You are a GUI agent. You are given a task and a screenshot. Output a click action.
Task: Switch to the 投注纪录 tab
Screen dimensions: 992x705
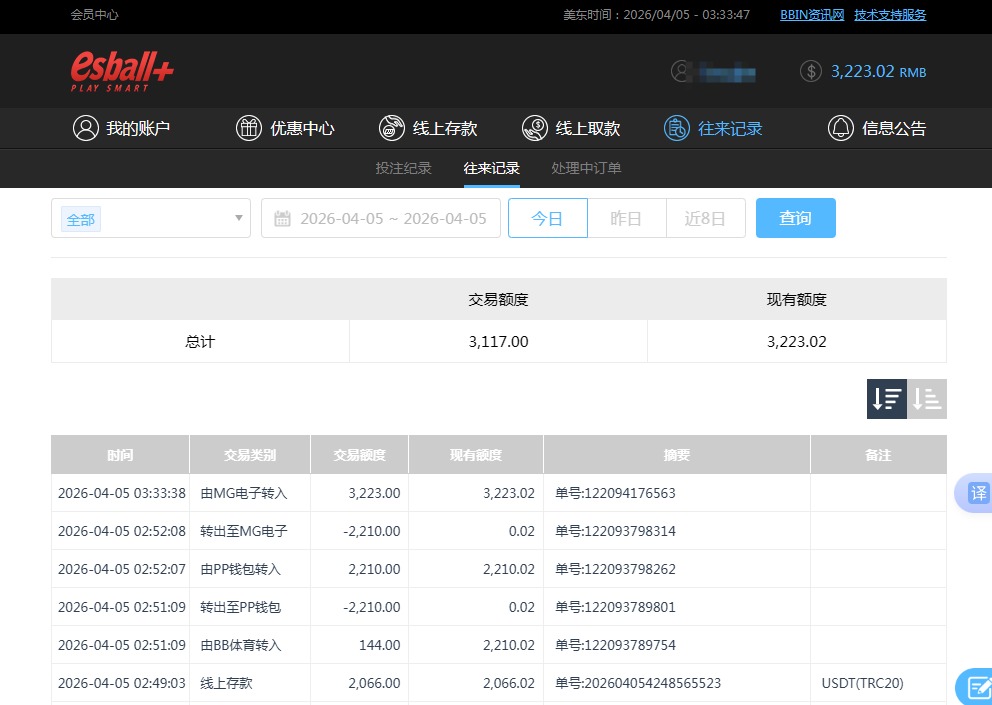click(x=403, y=168)
